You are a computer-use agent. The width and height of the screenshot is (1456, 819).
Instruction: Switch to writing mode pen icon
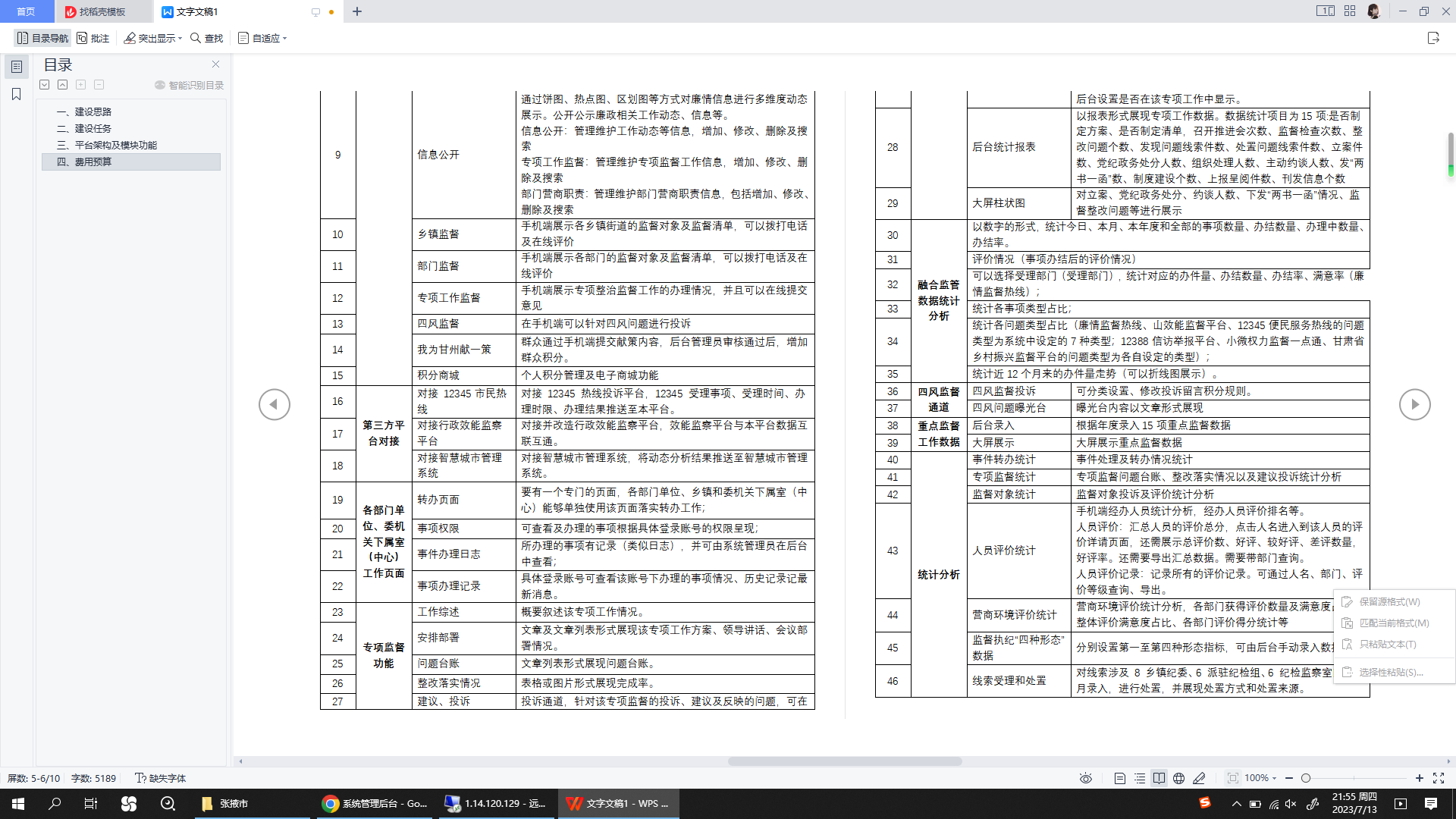click(1199, 778)
